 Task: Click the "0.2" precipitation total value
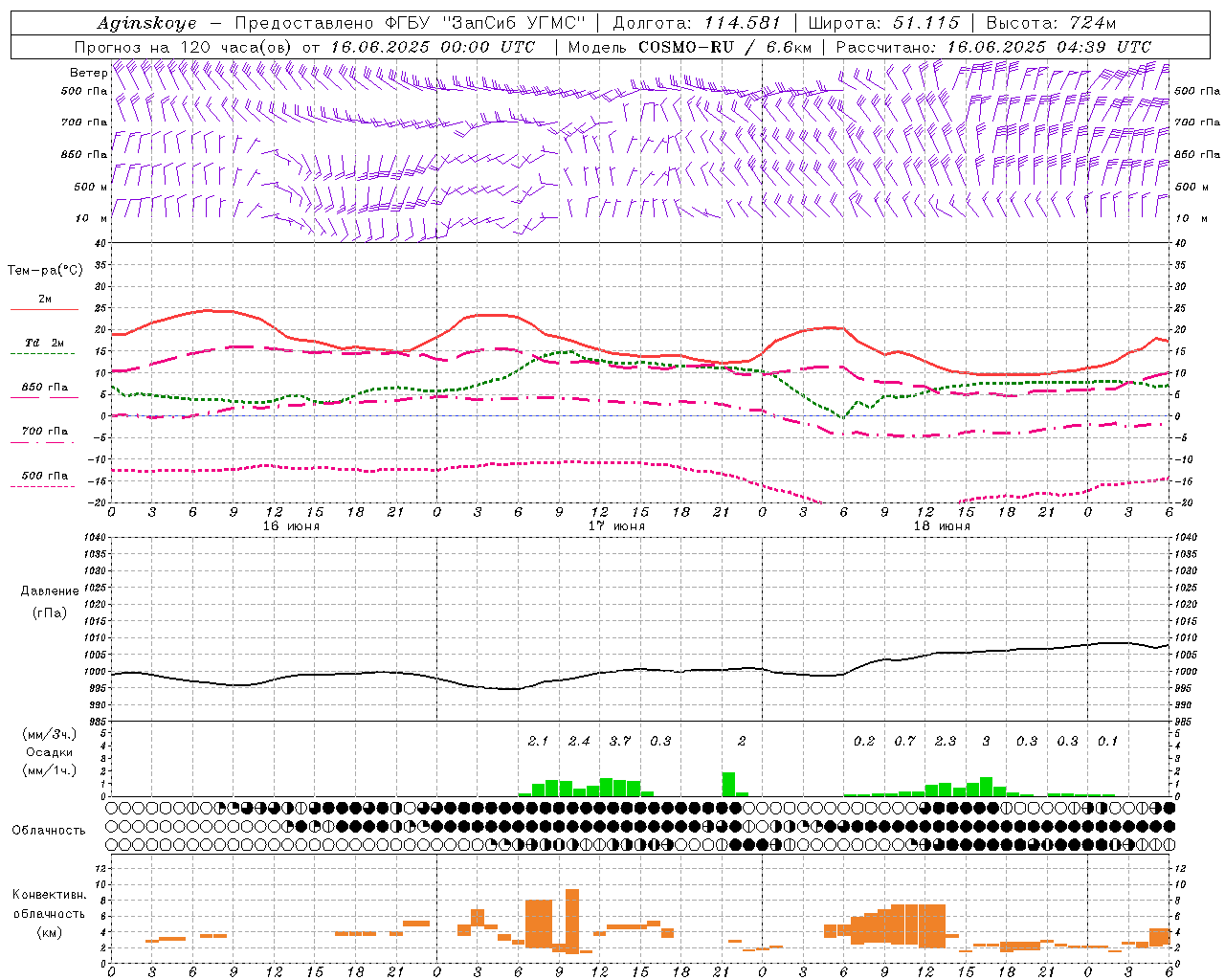pos(864,742)
